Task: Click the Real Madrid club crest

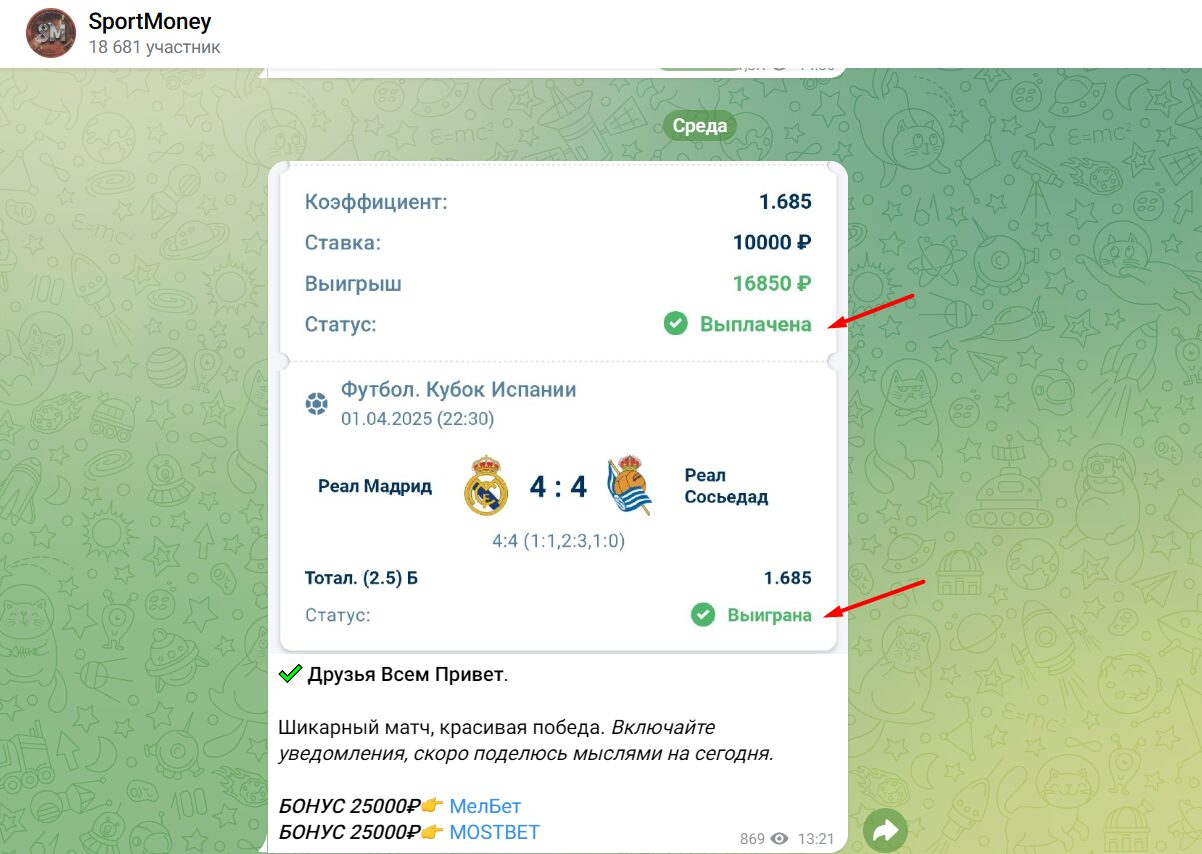Action: [486, 486]
